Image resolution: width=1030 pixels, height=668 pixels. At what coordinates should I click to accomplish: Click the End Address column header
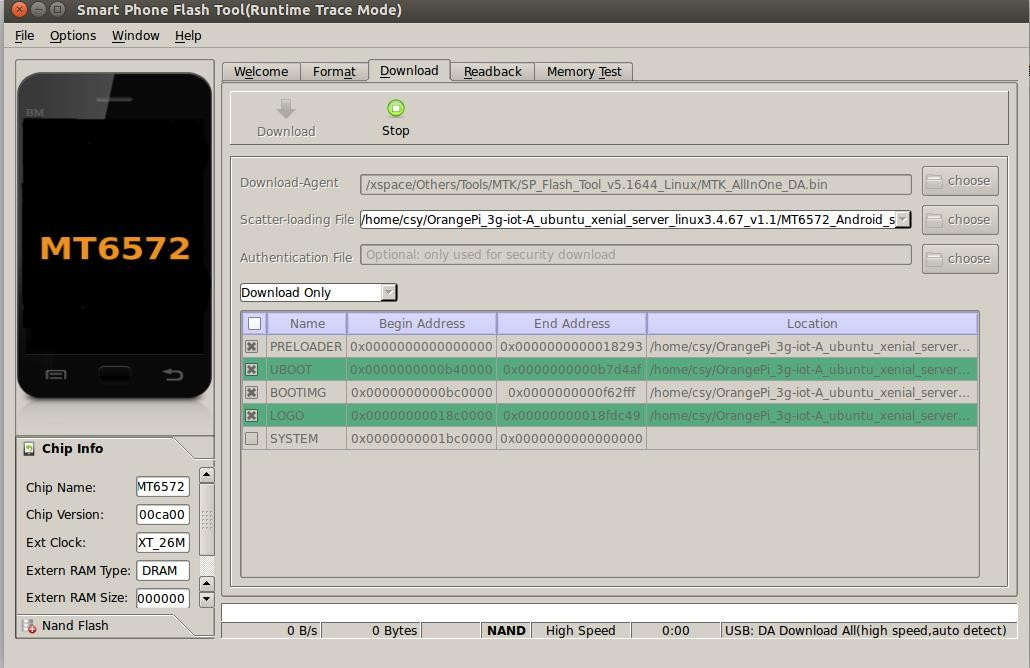[571, 323]
